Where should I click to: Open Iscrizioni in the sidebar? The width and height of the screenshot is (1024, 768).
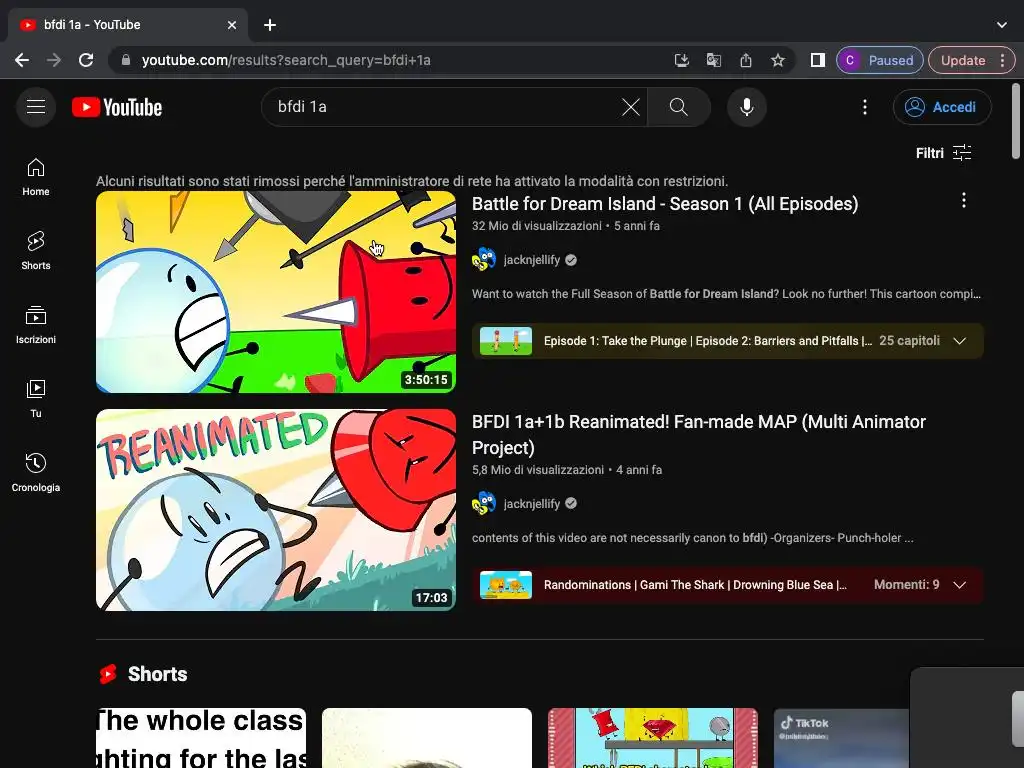click(36, 325)
